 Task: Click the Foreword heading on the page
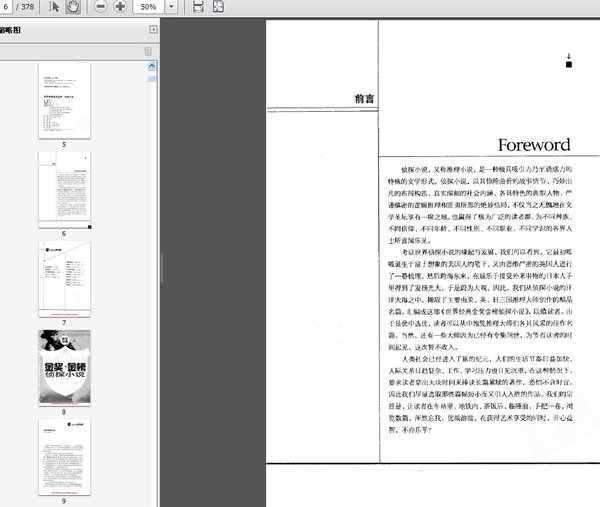pyautogui.click(x=534, y=145)
